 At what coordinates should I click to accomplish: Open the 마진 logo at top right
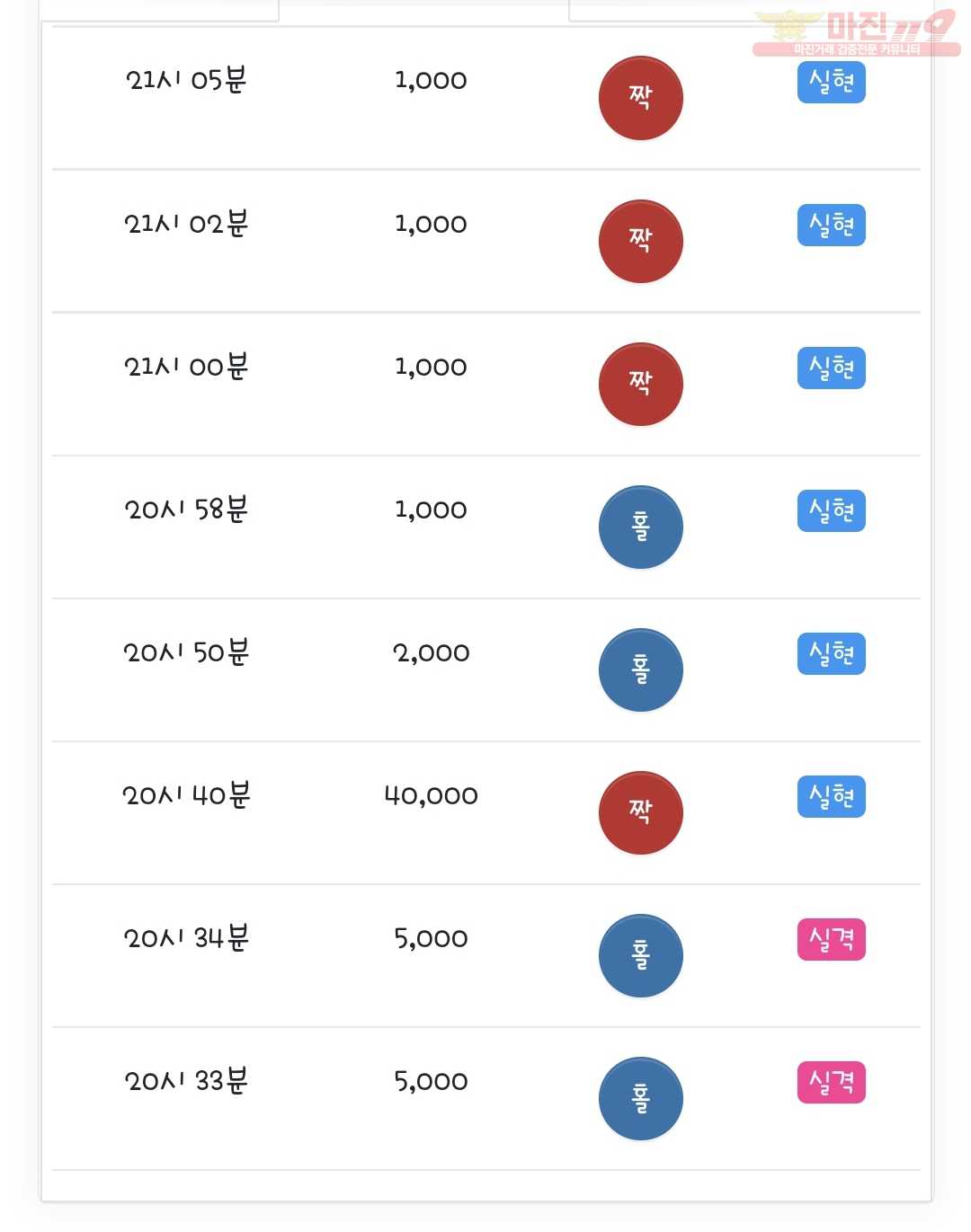click(856, 33)
